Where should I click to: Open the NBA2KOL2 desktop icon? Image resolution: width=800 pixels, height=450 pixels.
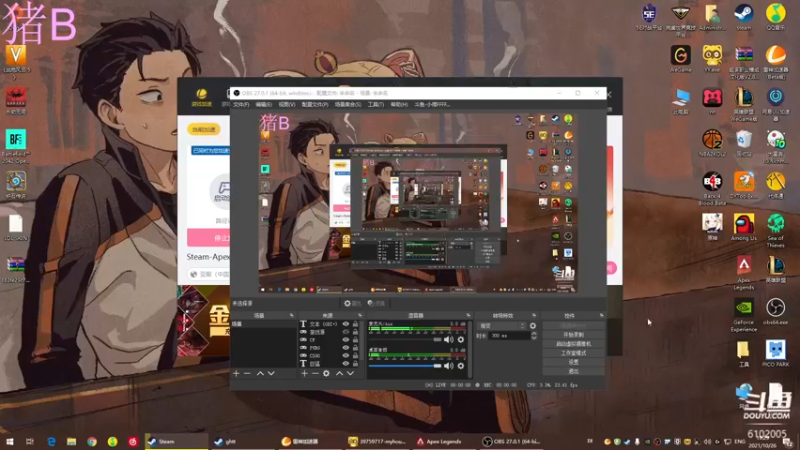pos(712,142)
